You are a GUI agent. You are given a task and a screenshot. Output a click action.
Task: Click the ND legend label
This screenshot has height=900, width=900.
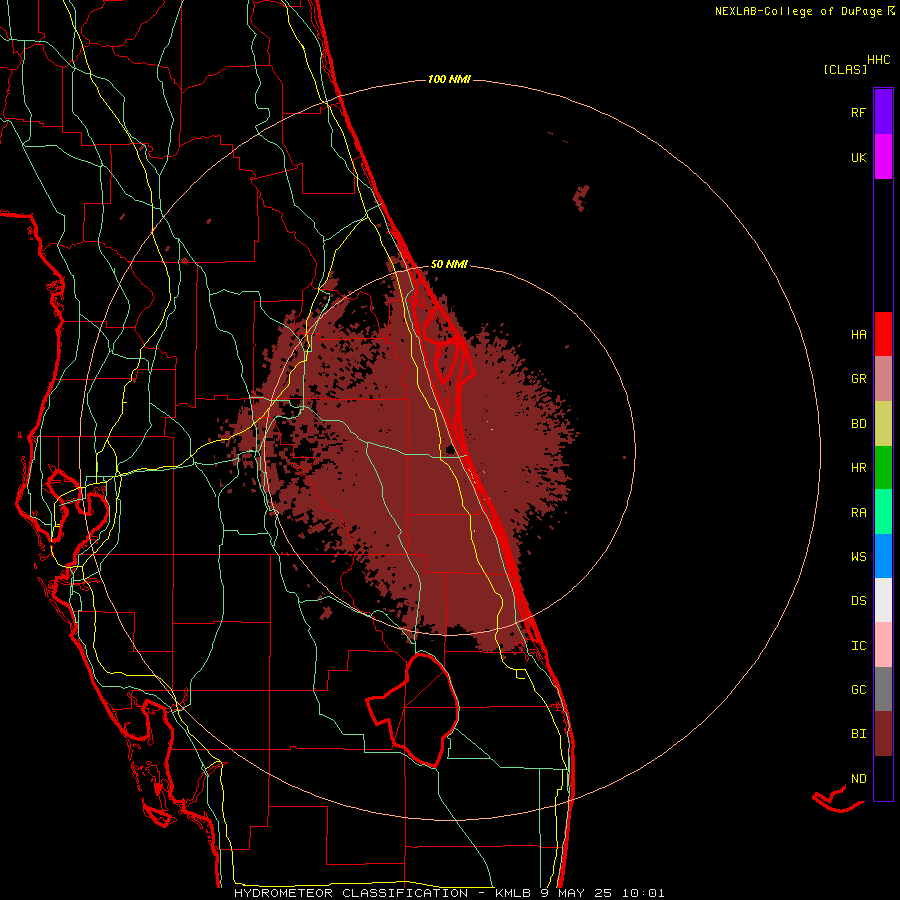click(x=858, y=779)
